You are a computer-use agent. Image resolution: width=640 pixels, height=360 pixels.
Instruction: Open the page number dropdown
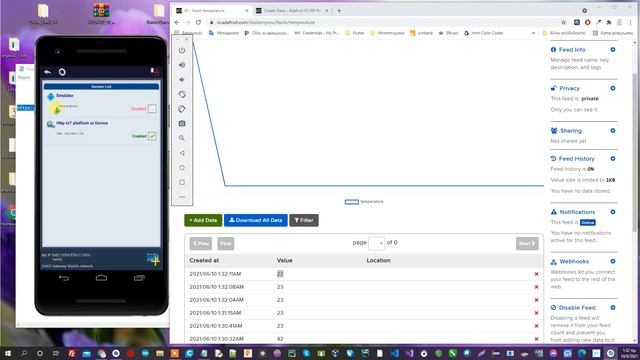tap(376, 243)
